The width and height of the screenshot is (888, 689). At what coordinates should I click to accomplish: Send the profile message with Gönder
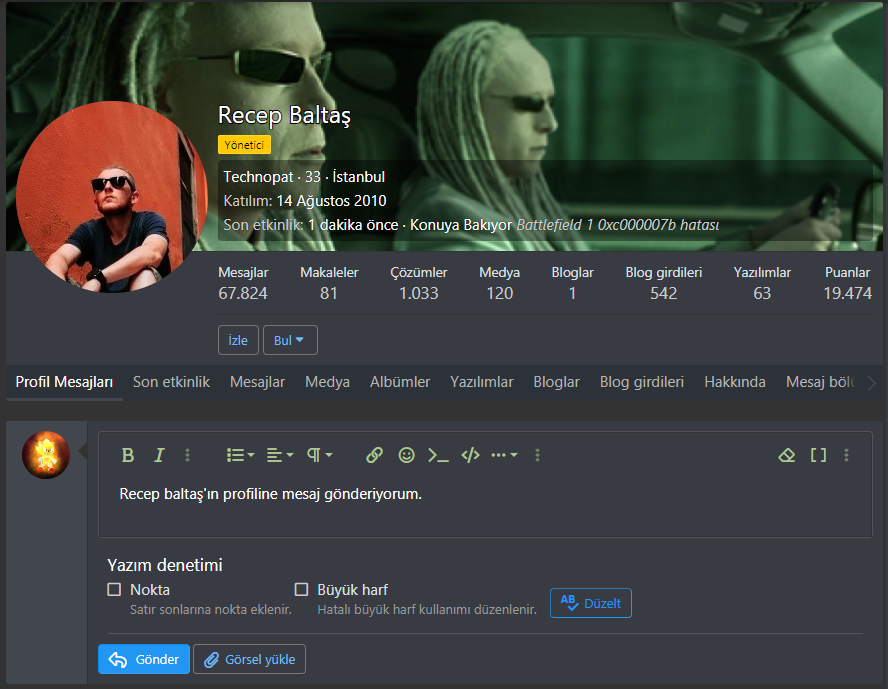pos(144,659)
